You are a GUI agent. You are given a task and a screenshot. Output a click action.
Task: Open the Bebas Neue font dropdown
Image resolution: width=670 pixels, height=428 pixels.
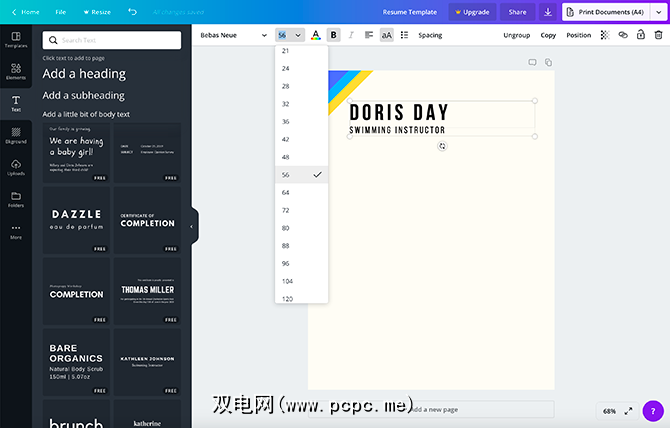pos(233,35)
